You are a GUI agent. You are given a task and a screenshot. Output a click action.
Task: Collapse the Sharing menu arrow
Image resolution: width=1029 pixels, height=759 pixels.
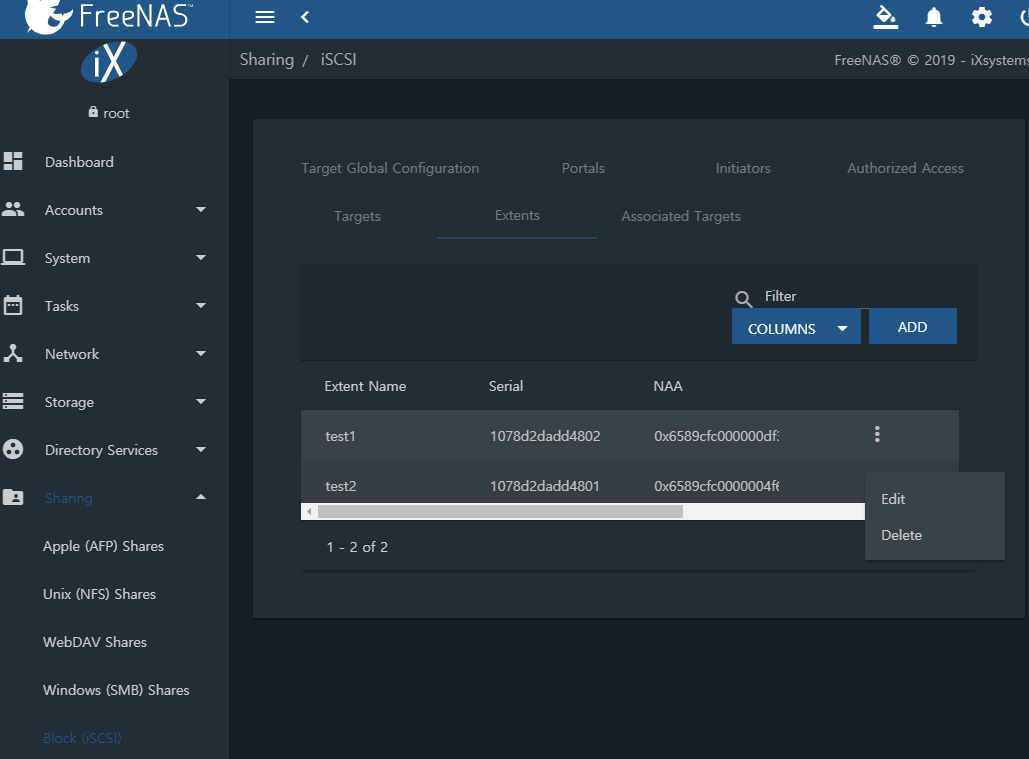point(201,497)
